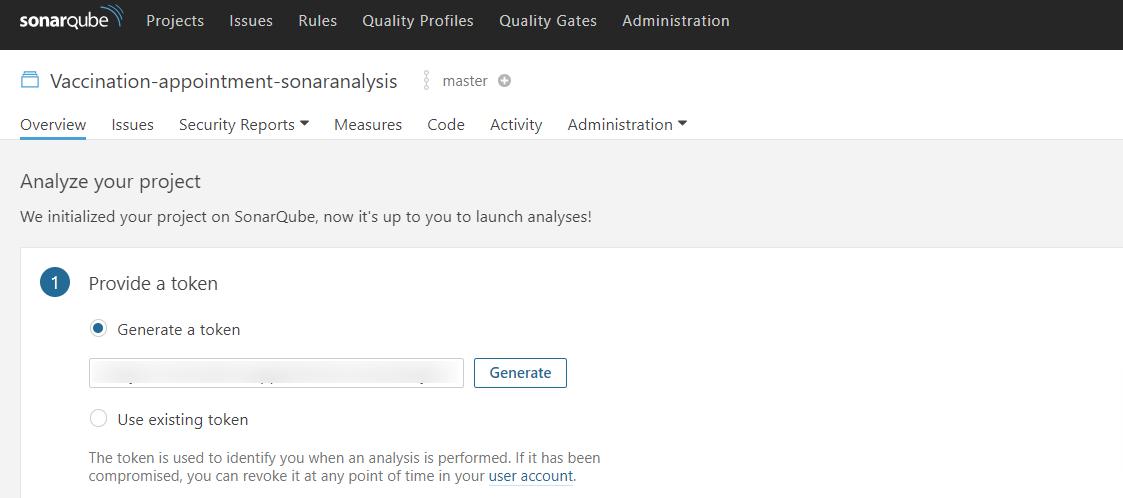
Task: Open global Administration in top bar
Action: pos(675,21)
